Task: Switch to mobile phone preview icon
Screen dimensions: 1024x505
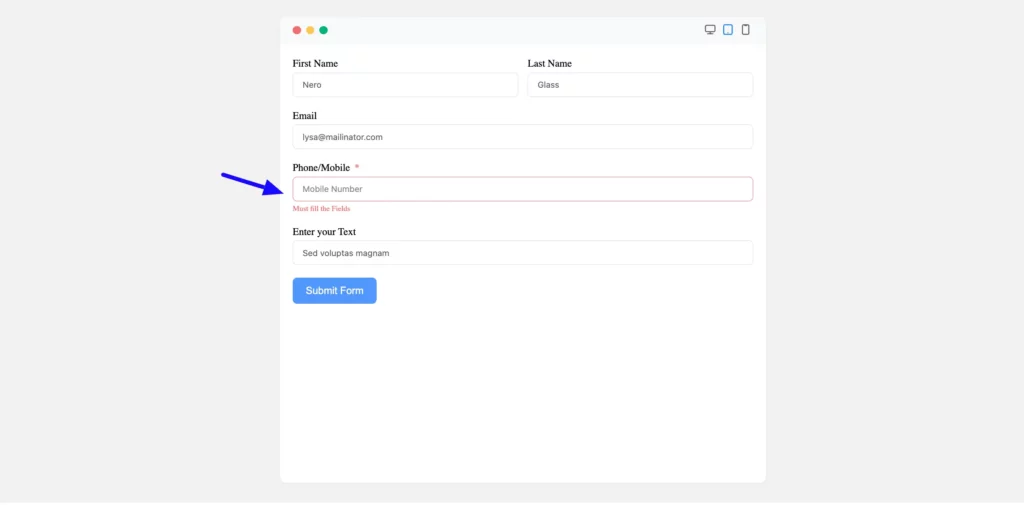Action: point(746,30)
